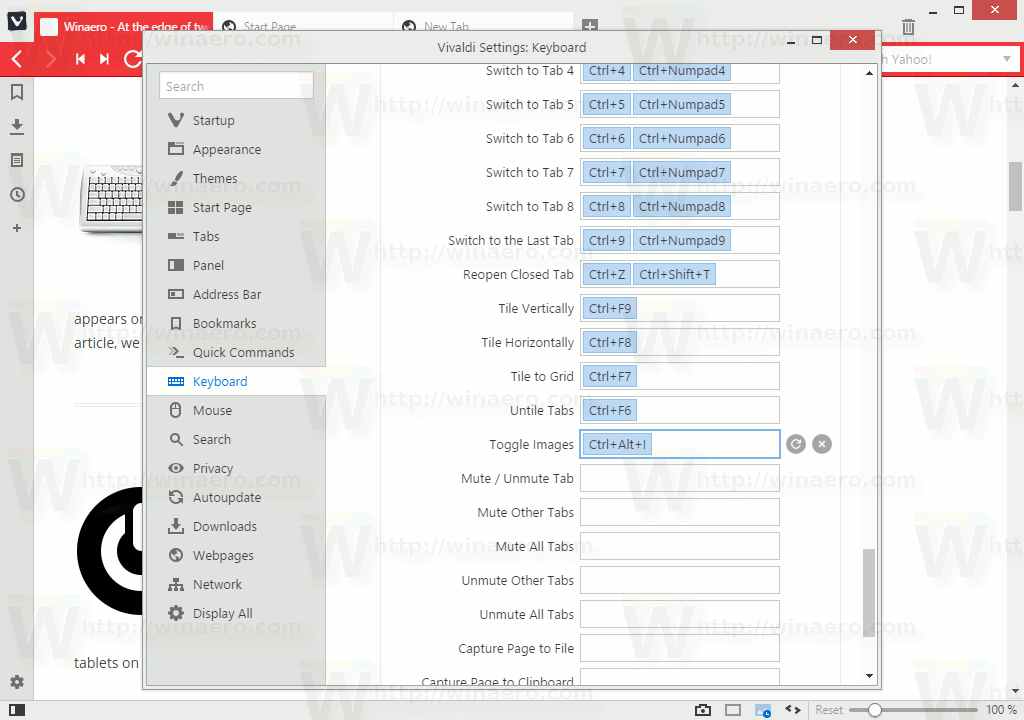This screenshot has width=1024, height=720.
Task: Open the Notes panel icon
Action: tap(16, 159)
